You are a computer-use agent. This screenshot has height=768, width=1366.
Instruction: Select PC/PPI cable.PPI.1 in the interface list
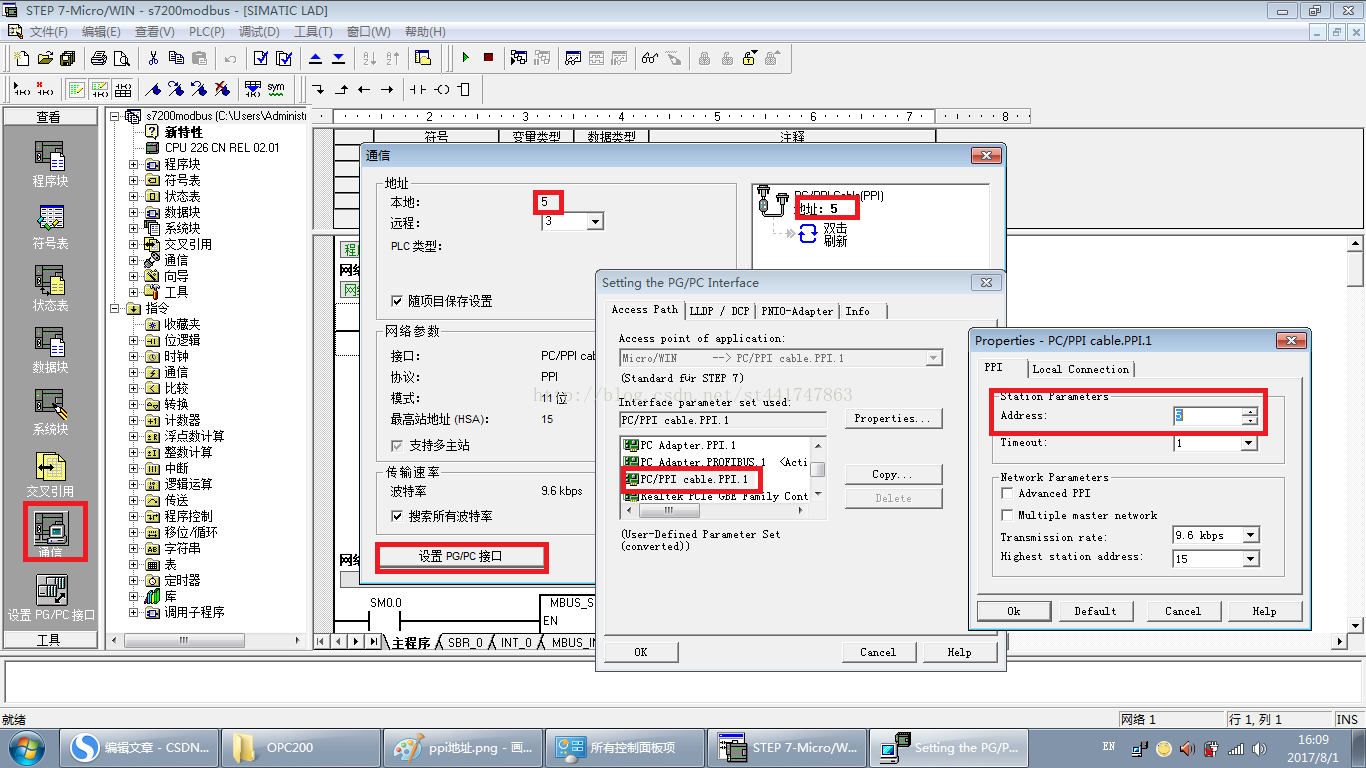694,479
